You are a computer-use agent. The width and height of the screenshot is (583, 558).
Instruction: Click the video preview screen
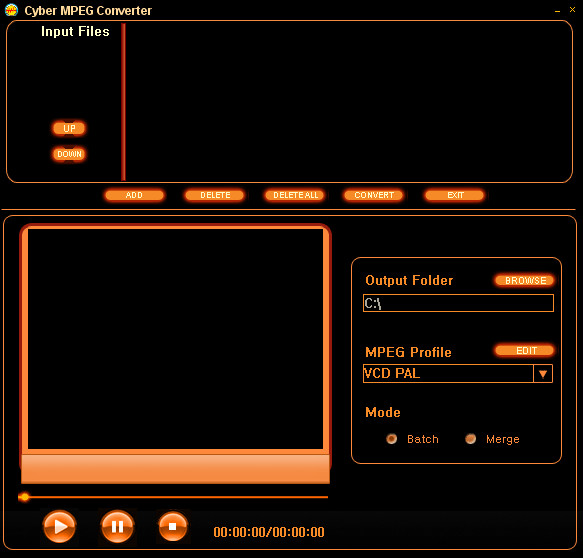pyautogui.click(x=175, y=339)
